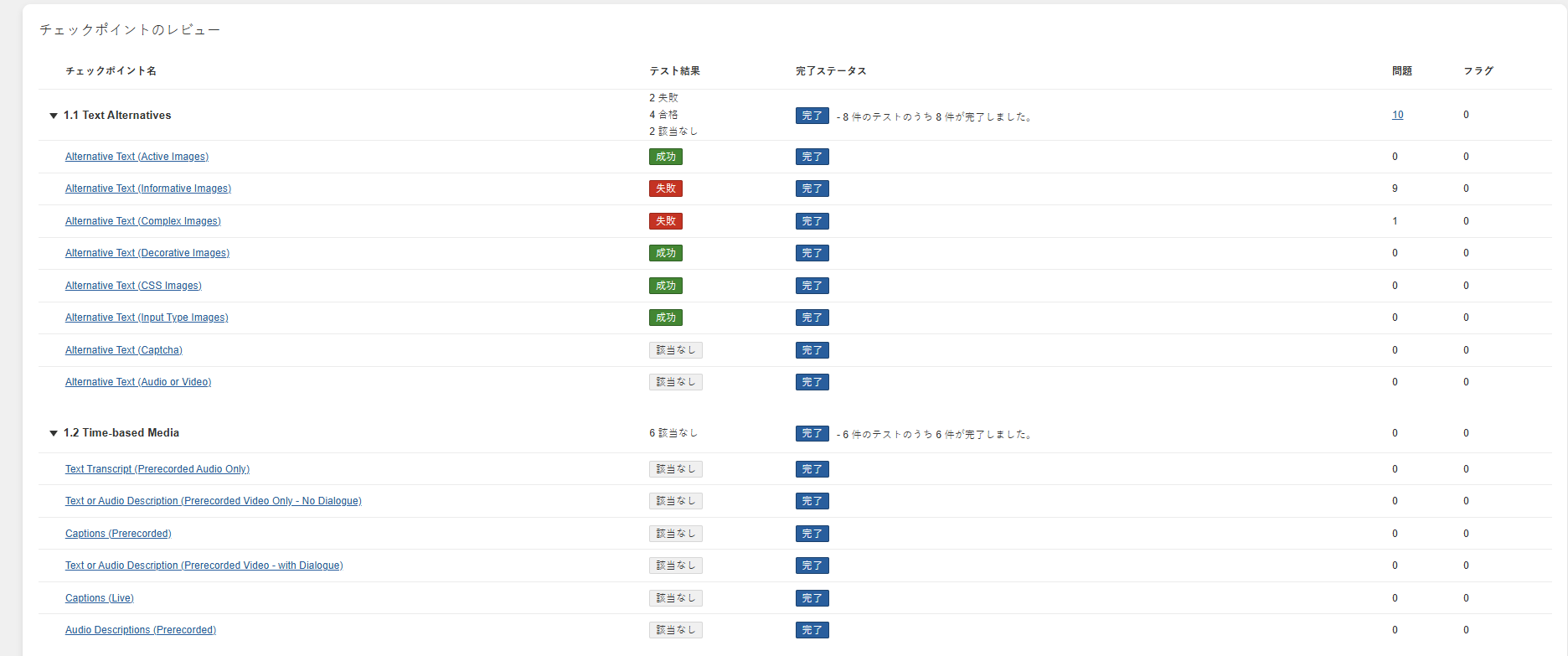Open Captions (Live) checkpoint link
The image size is (1568, 656).
[x=99, y=598]
